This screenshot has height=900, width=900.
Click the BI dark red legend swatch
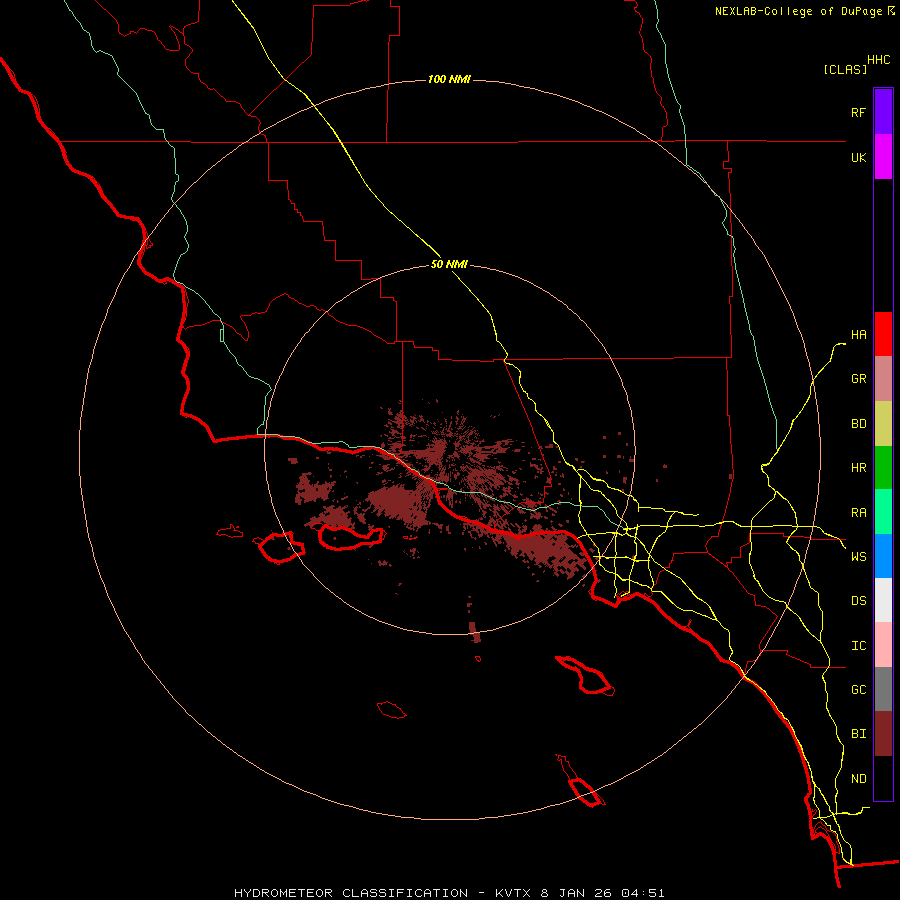pyautogui.click(x=883, y=734)
